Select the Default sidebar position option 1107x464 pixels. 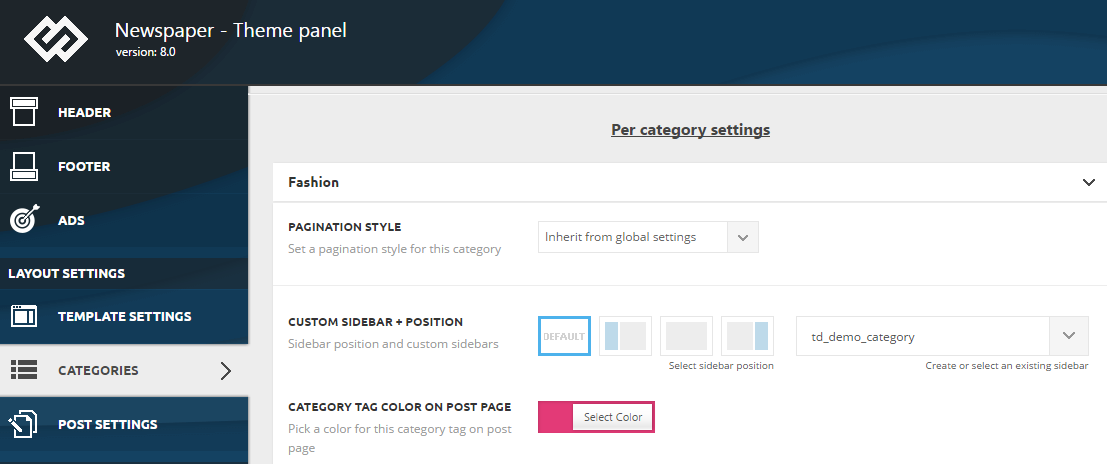(564, 336)
